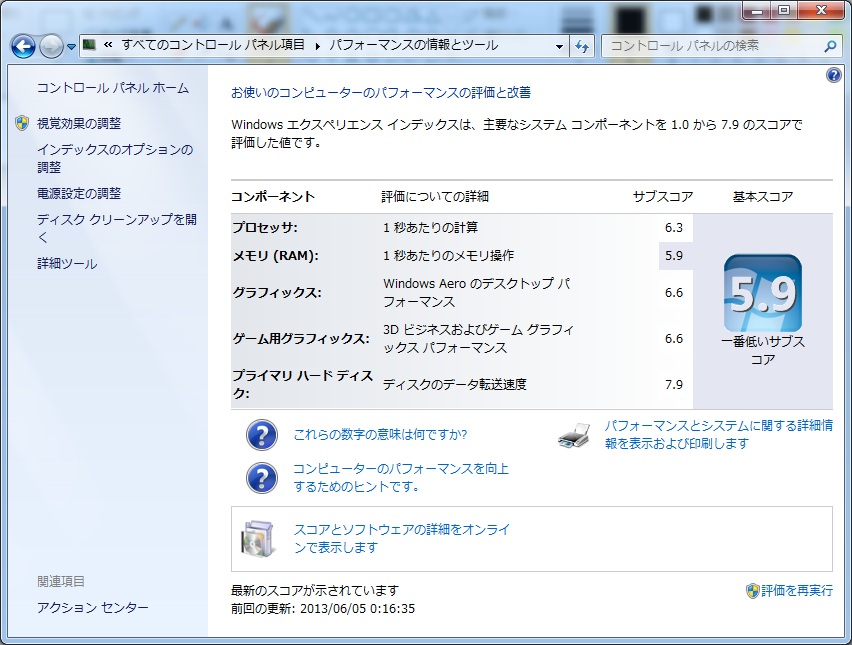Click the refresh button beside address bar
Viewport: 852px width, 645px height.
582,47
